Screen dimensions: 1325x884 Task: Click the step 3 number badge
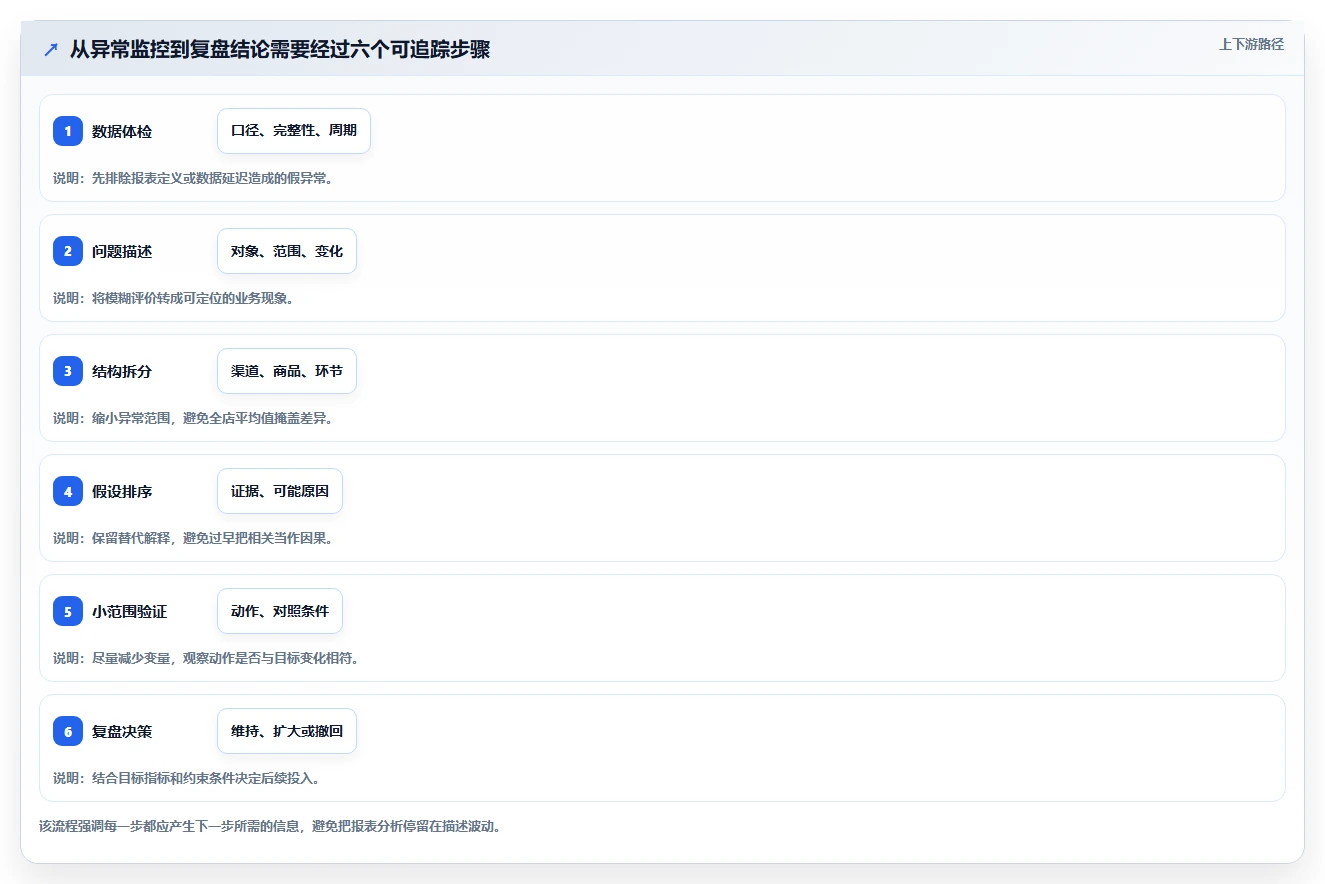pyautogui.click(x=68, y=371)
